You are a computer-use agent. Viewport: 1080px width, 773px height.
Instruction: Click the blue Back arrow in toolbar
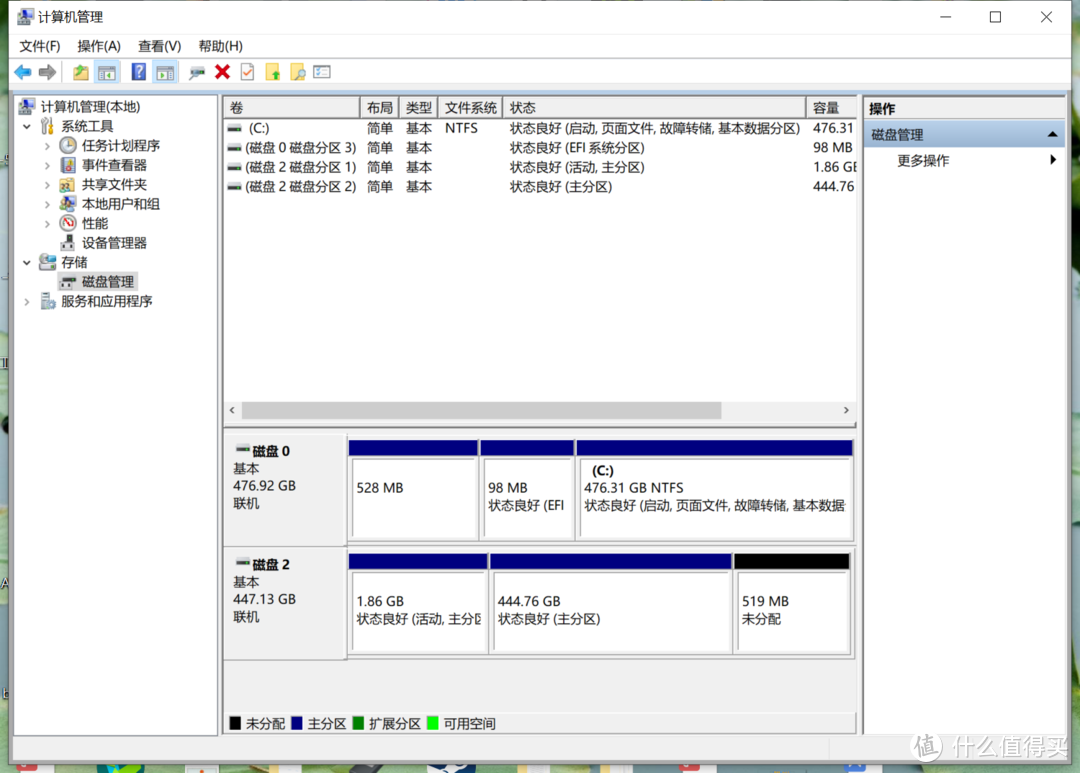pyautogui.click(x=22, y=72)
